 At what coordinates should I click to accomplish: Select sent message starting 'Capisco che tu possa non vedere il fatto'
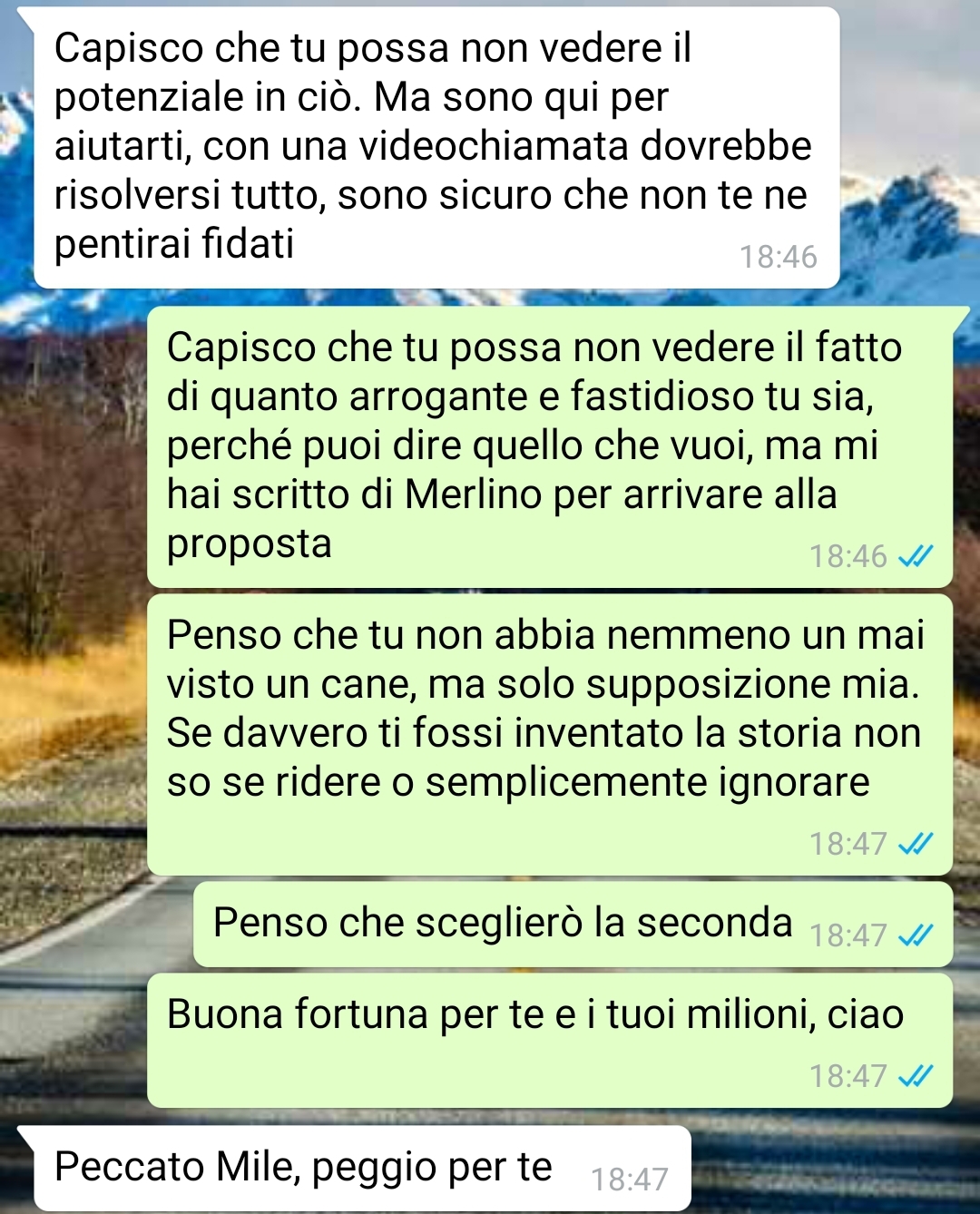pos(550,446)
